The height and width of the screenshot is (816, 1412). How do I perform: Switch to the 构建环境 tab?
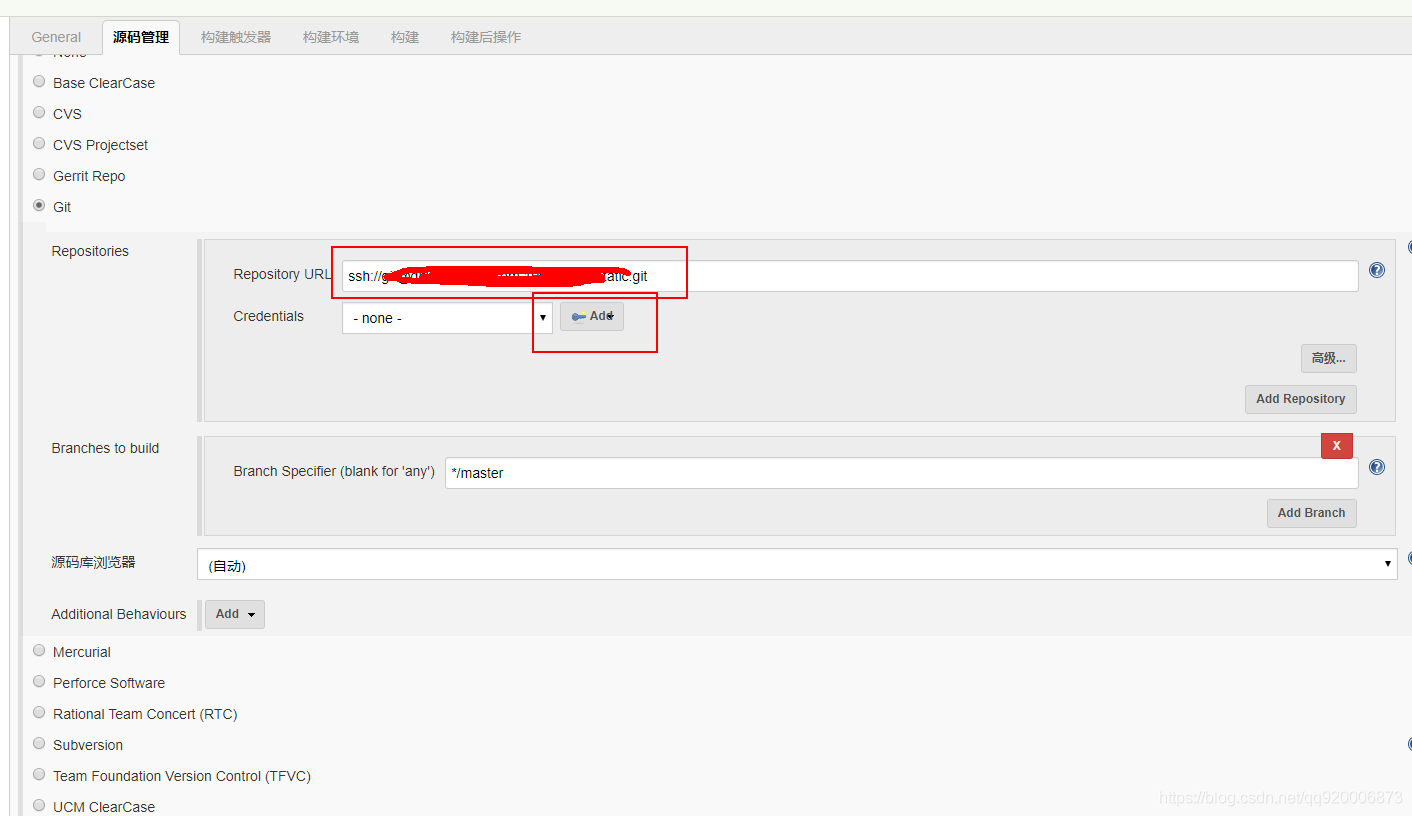coord(331,37)
